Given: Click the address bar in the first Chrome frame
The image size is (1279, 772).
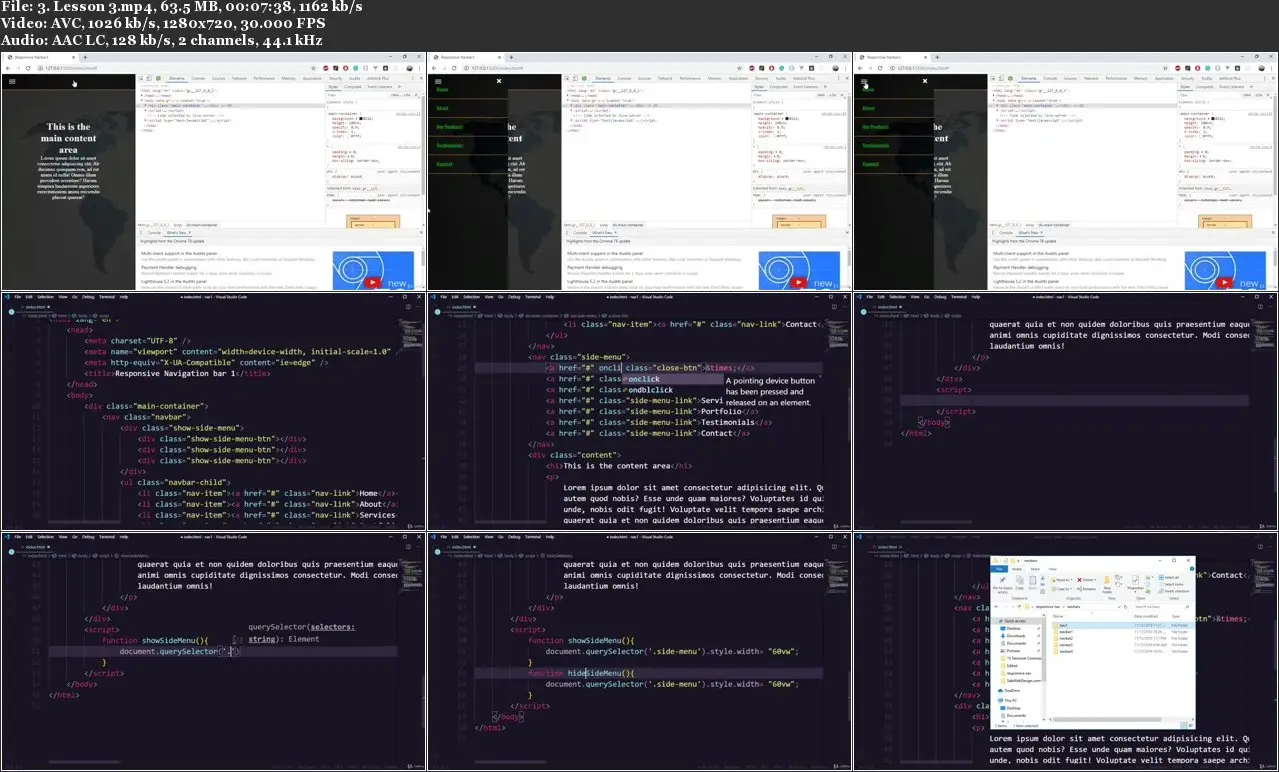Looking at the screenshot, I should tap(168, 68).
